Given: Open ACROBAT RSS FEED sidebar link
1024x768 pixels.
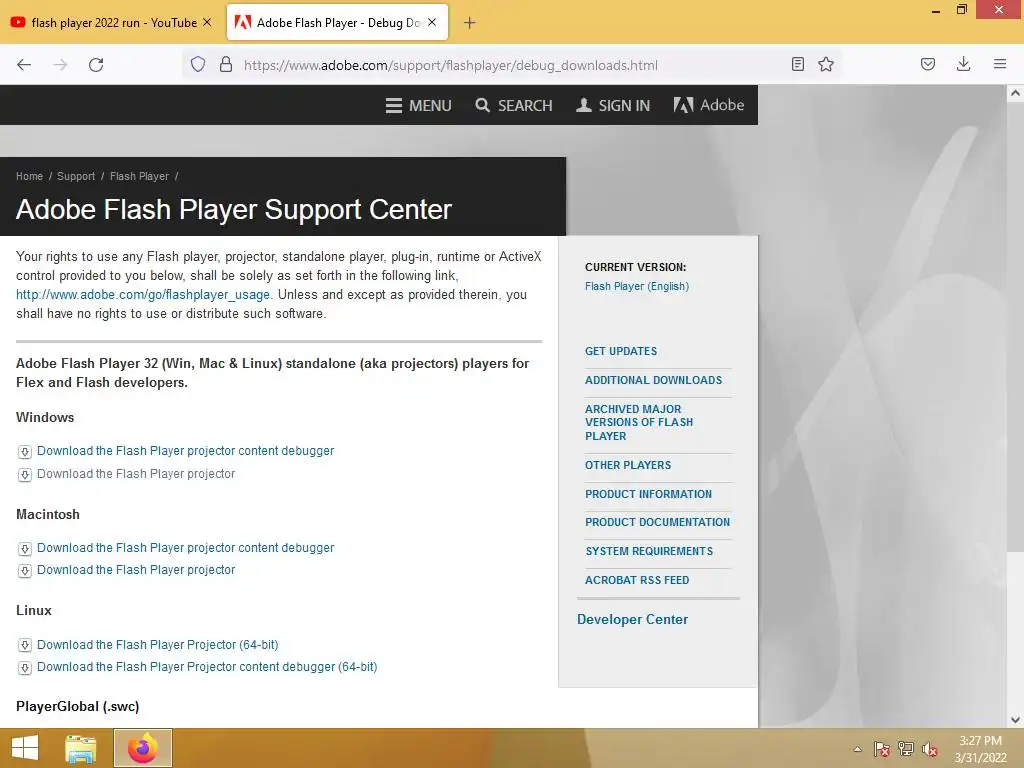Looking at the screenshot, I should coord(637,580).
